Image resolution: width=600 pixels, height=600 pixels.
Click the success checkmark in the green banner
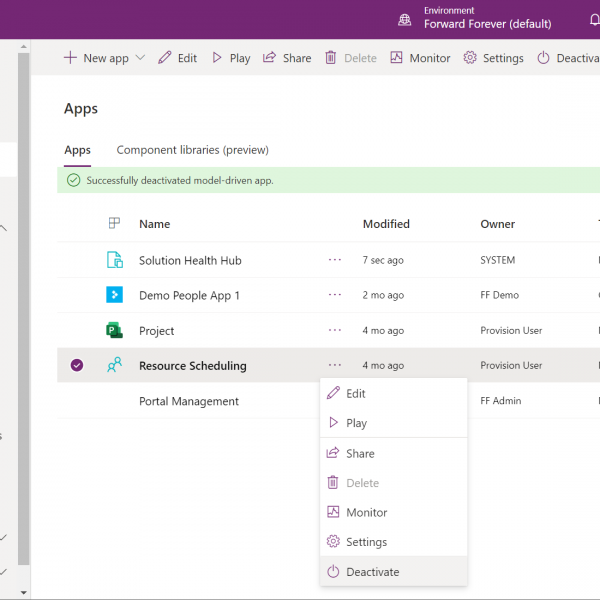click(73, 180)
